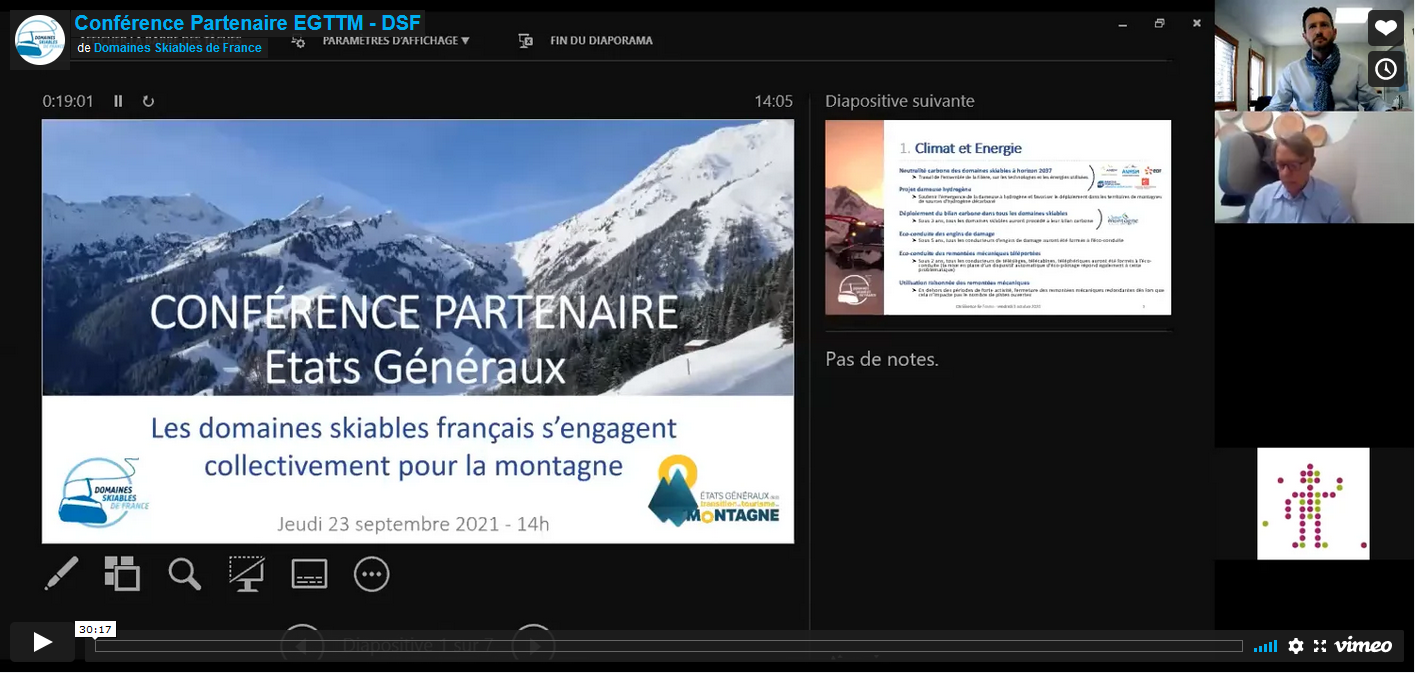Select the pen and laser pointer tool

(62, 574)
